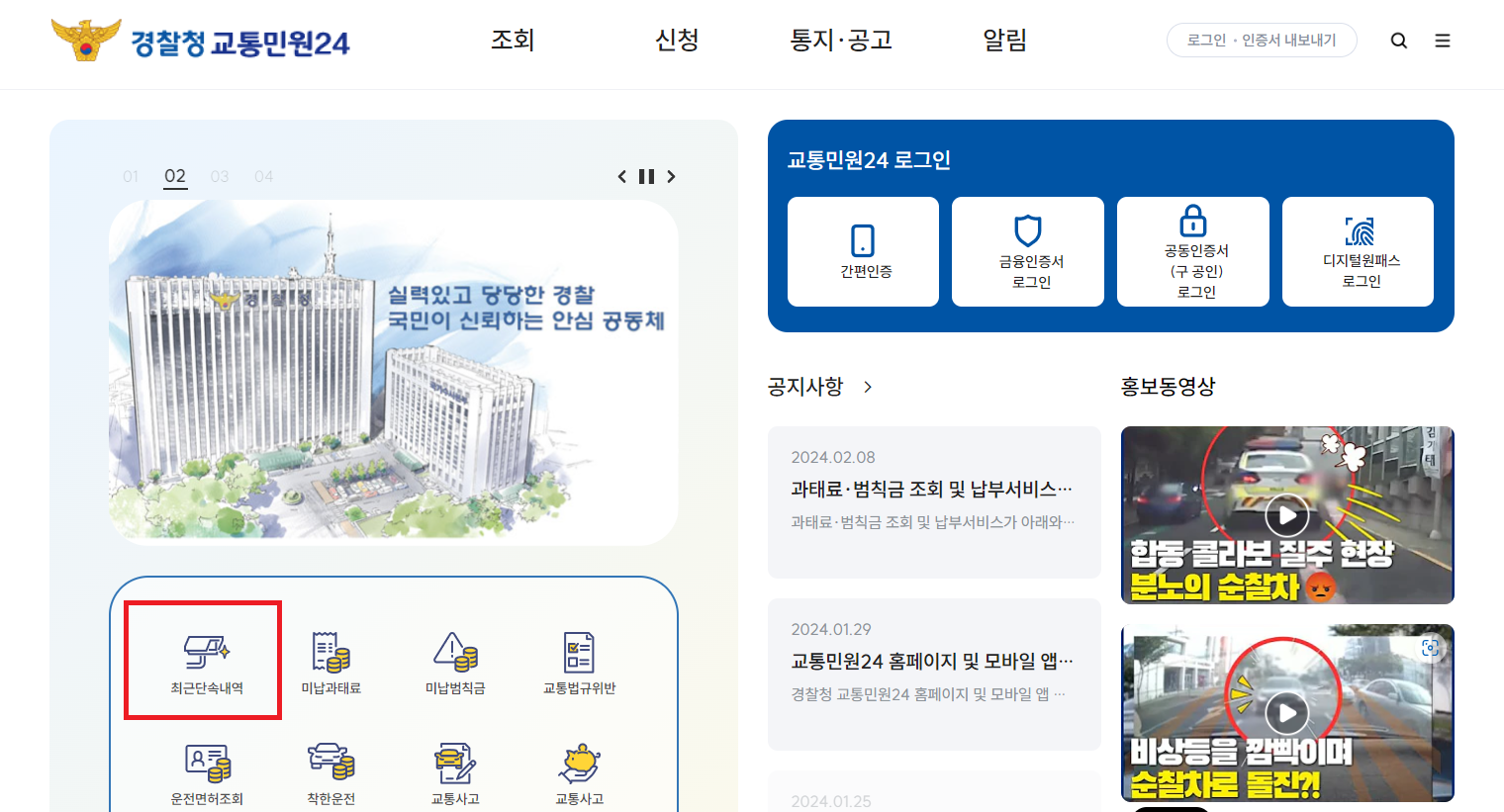
Task: Choose 금융인증서 로그인 shield option
Action: 1028,251
